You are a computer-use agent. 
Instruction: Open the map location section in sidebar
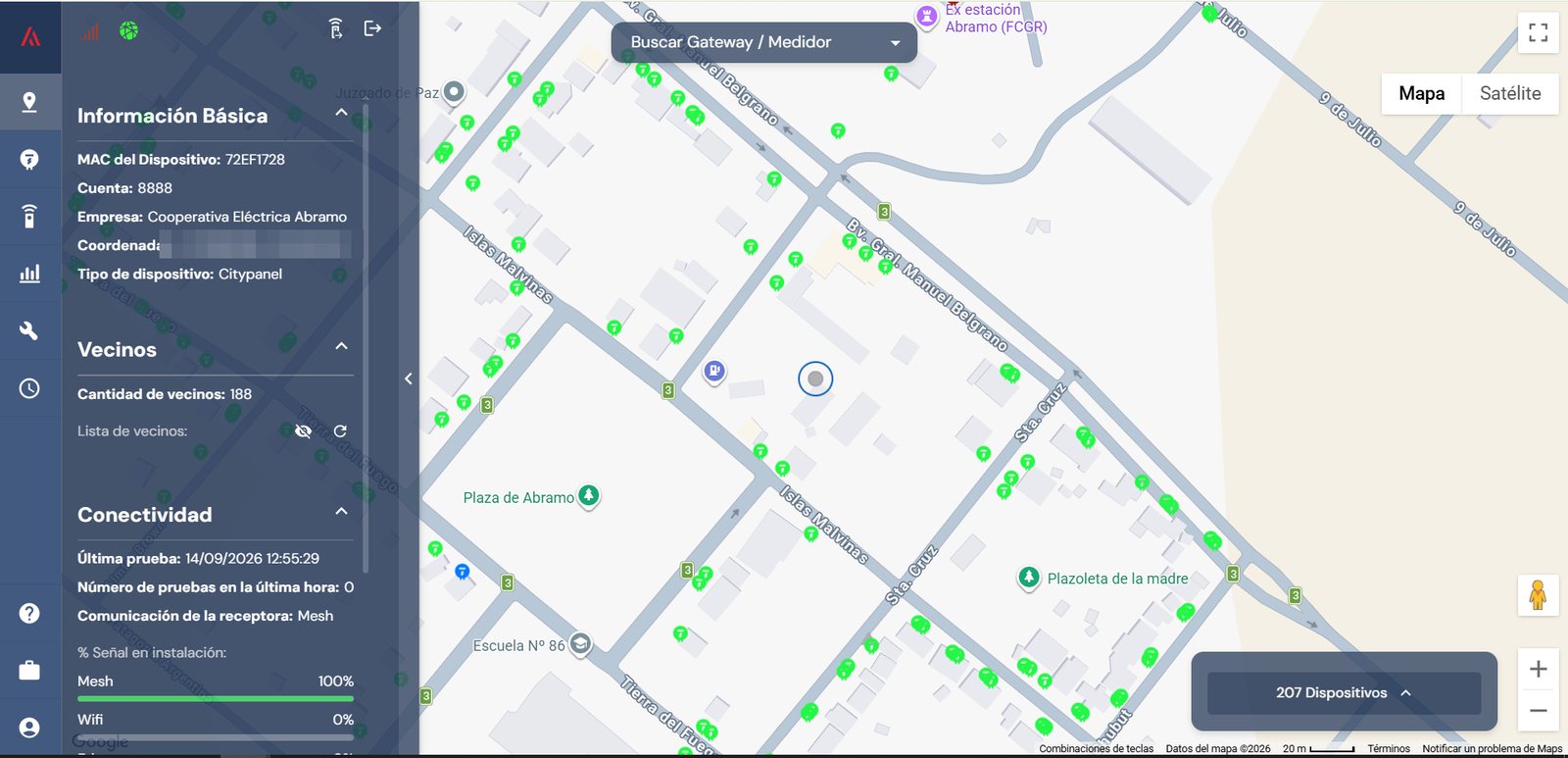[29, 102]
